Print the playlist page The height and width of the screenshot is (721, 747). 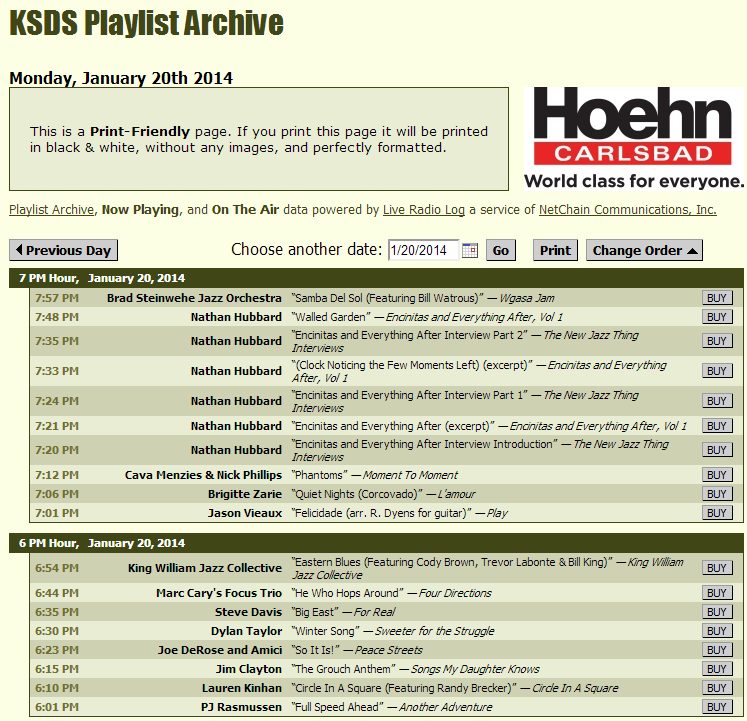pyautogui.click(x=555, y=250)
